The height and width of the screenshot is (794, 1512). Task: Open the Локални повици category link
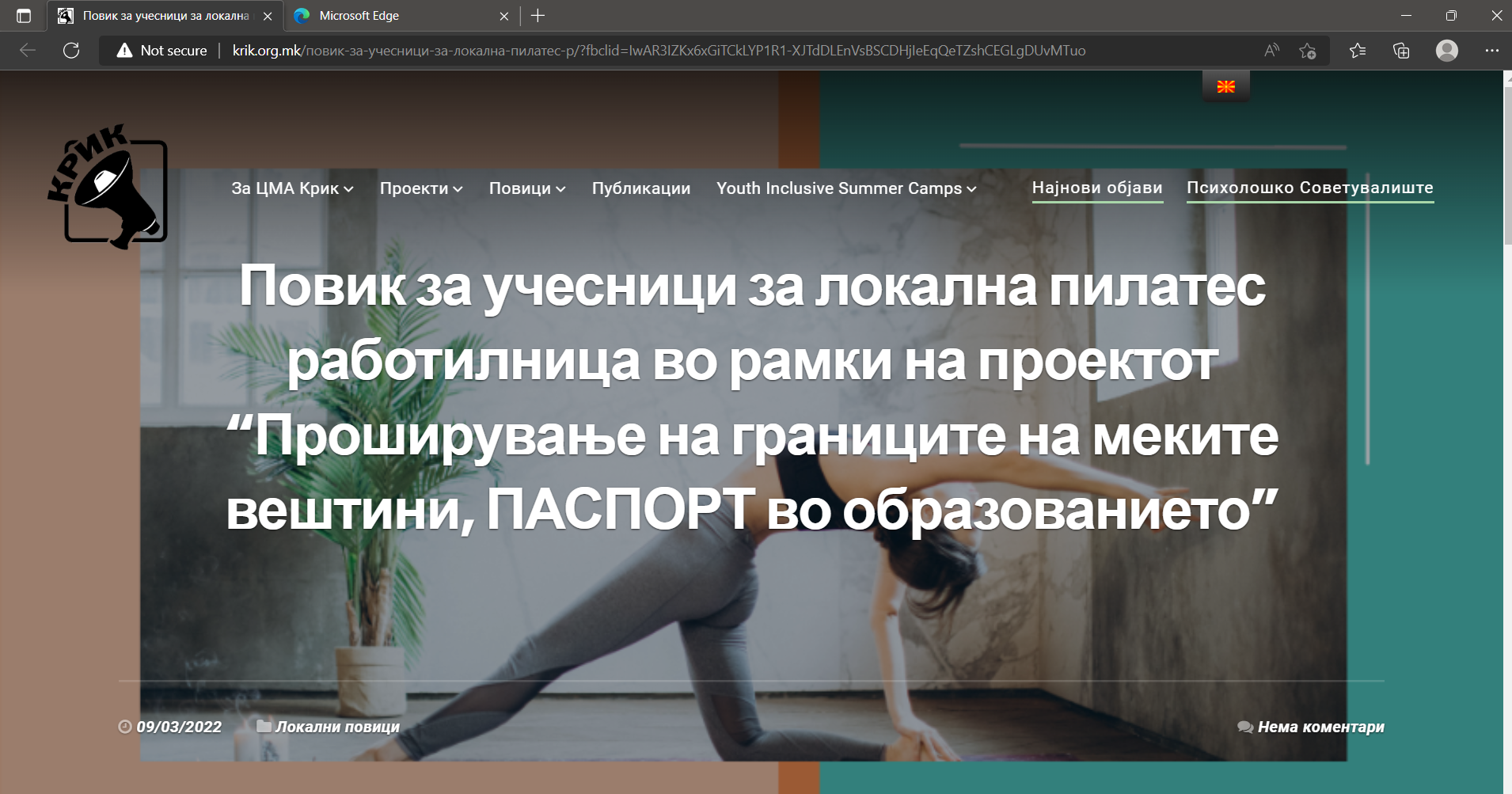click(x=337, y=727)
